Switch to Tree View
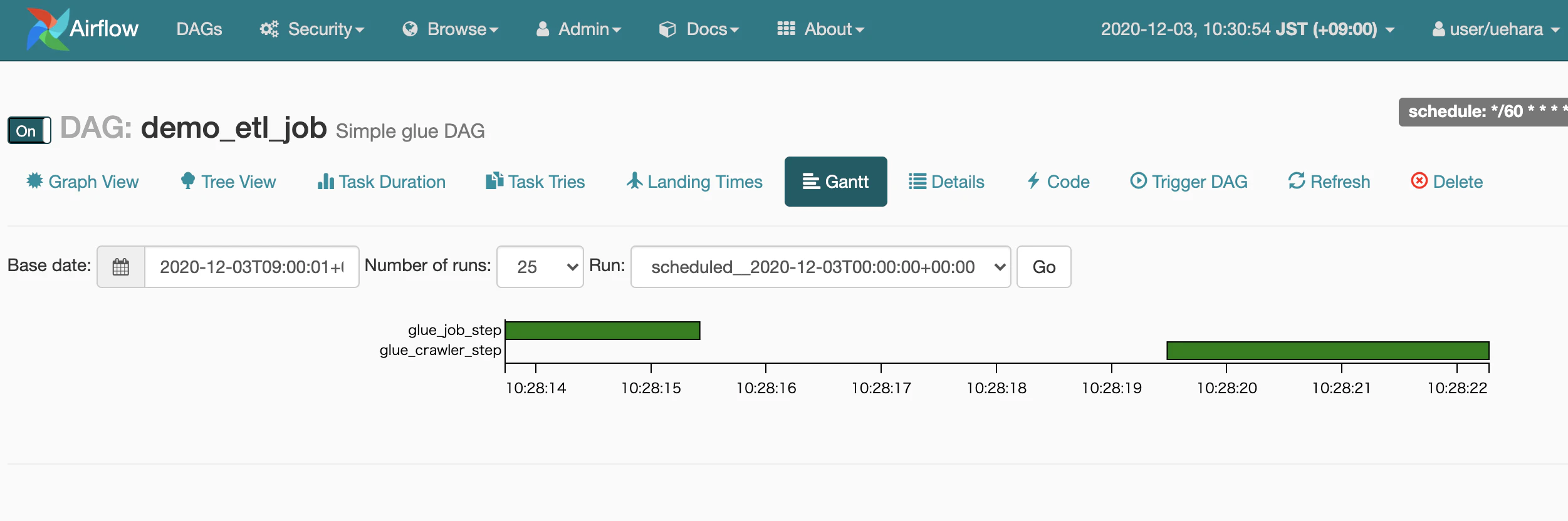1568x521 pixels. click(228, 182)
